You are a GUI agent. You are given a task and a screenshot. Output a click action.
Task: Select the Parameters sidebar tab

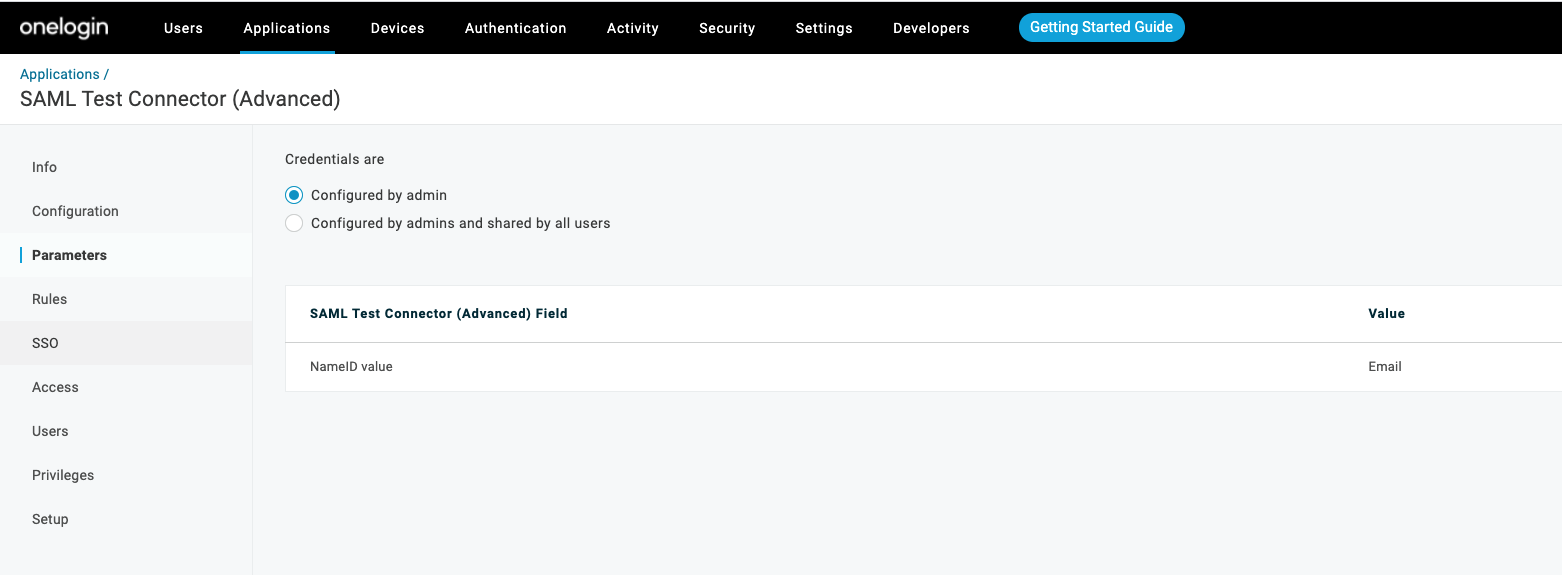coord(126,255)
